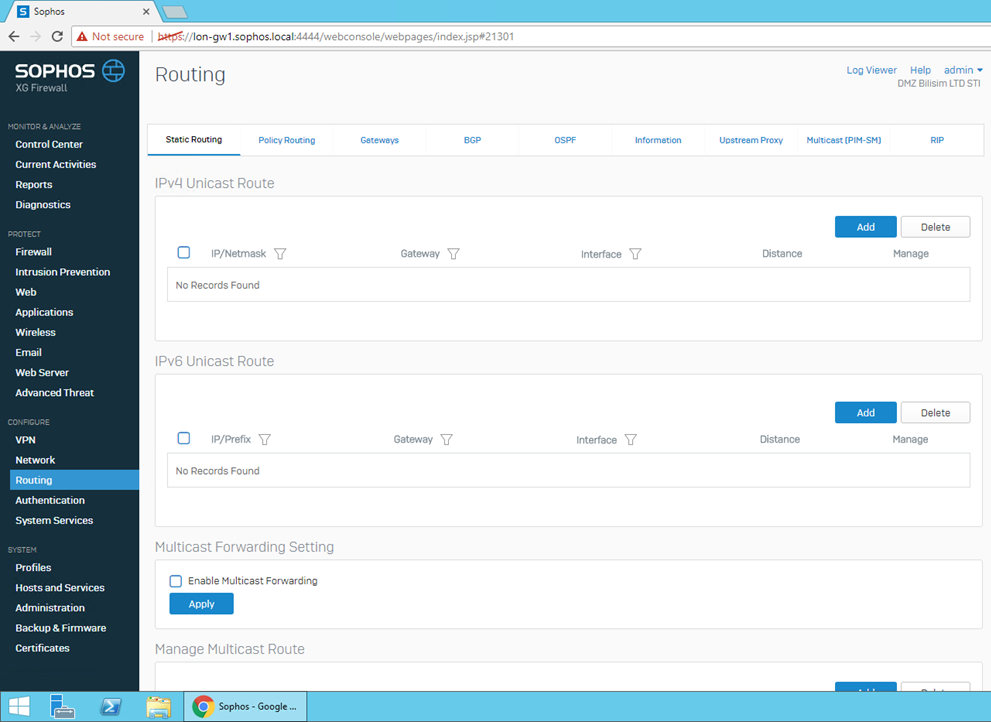Tick the IPv4 select-all checkbox
991x722 pixels.
(184, 253)
